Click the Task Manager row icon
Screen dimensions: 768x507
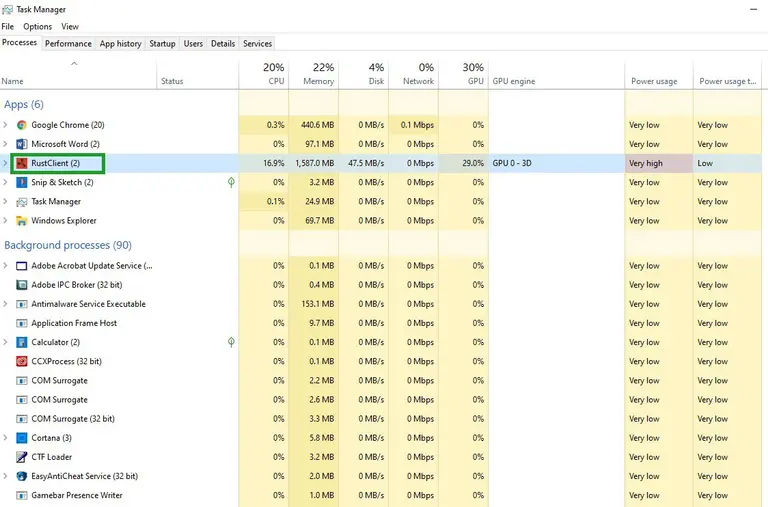pos(22,201)
